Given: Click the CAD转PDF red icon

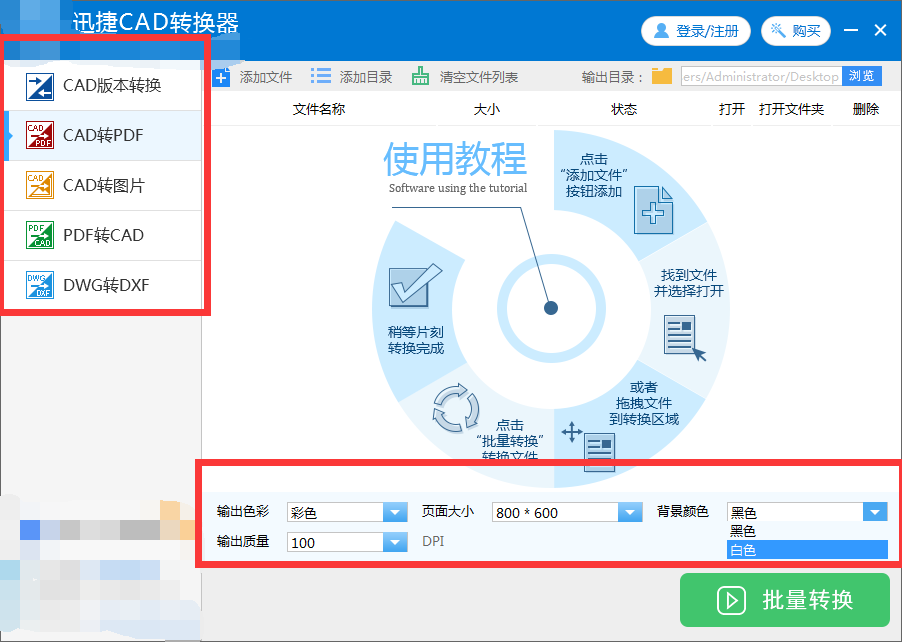Looking at the screenshot, I should (40, 135).
